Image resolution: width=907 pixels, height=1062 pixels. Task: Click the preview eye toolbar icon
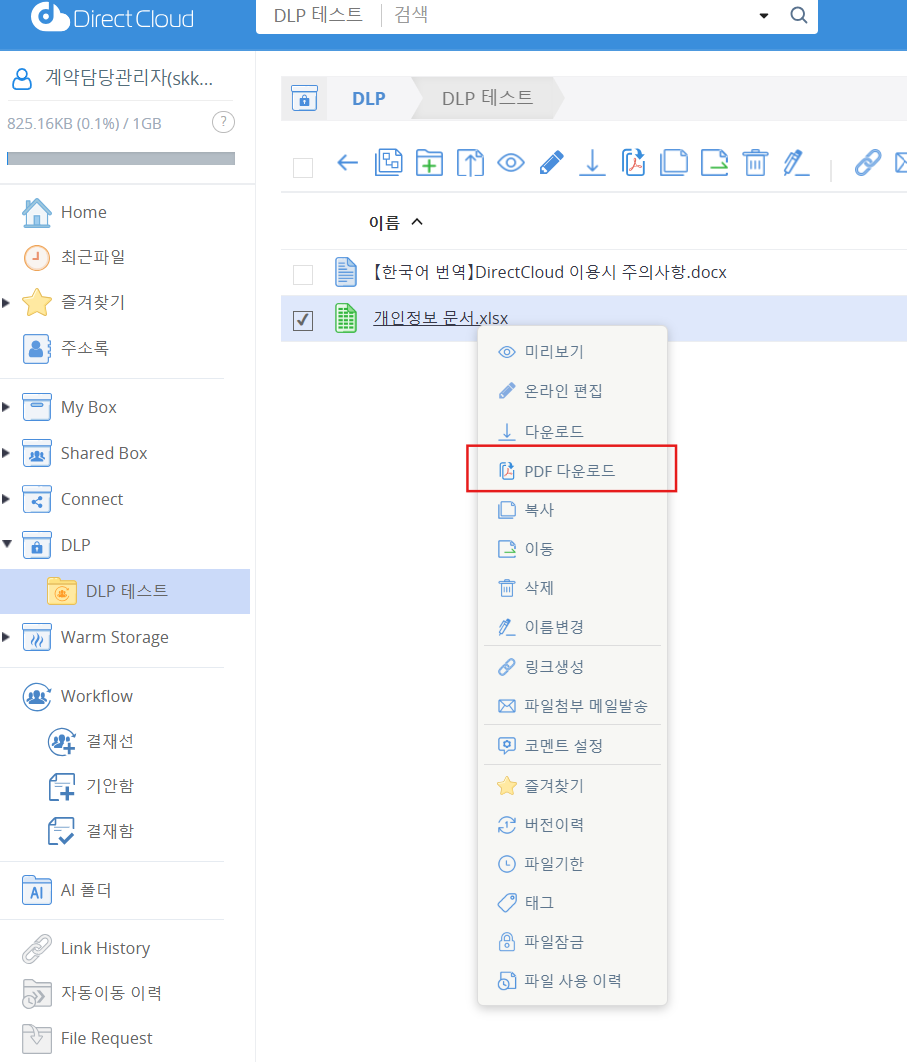[x=511, y=163]
